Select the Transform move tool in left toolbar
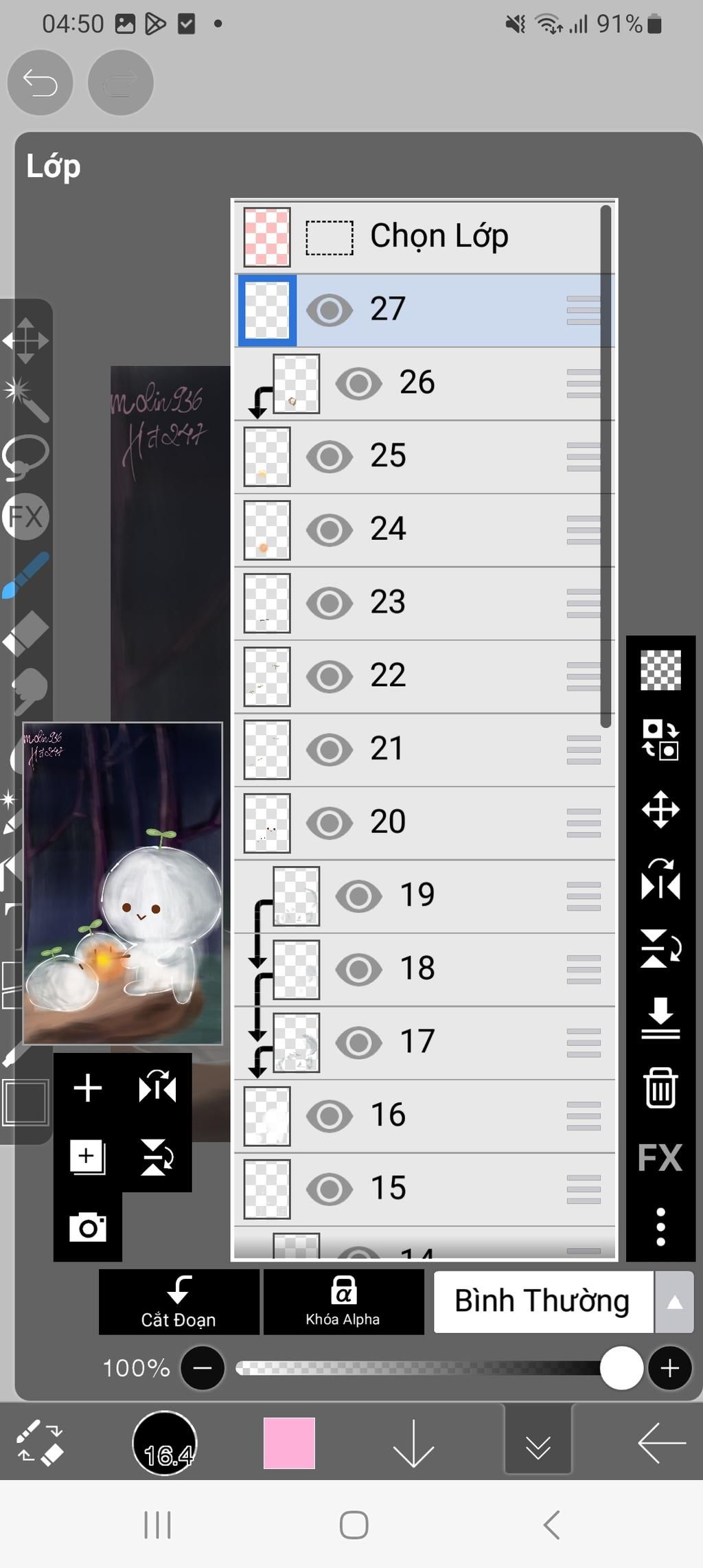This screenshot has width=703, height=1568. coord(25,340)
